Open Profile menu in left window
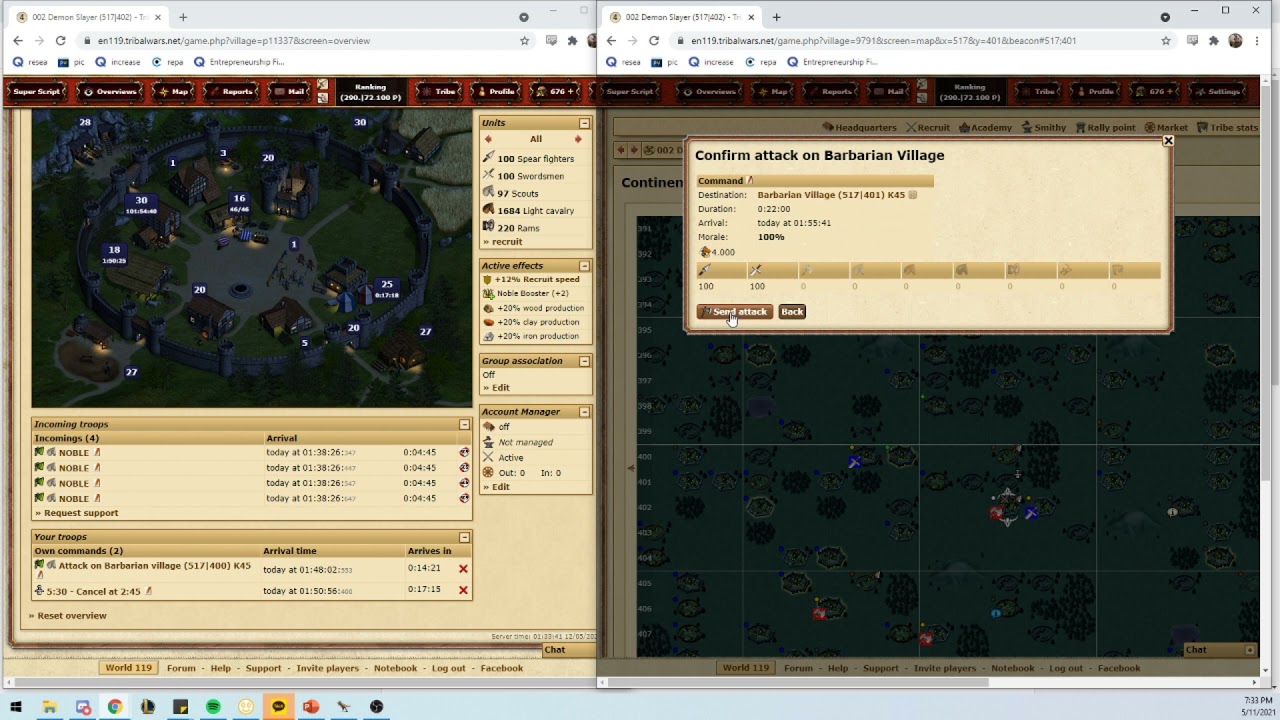The height and width of the screenshot is (720, 1280). pos(497,91)
